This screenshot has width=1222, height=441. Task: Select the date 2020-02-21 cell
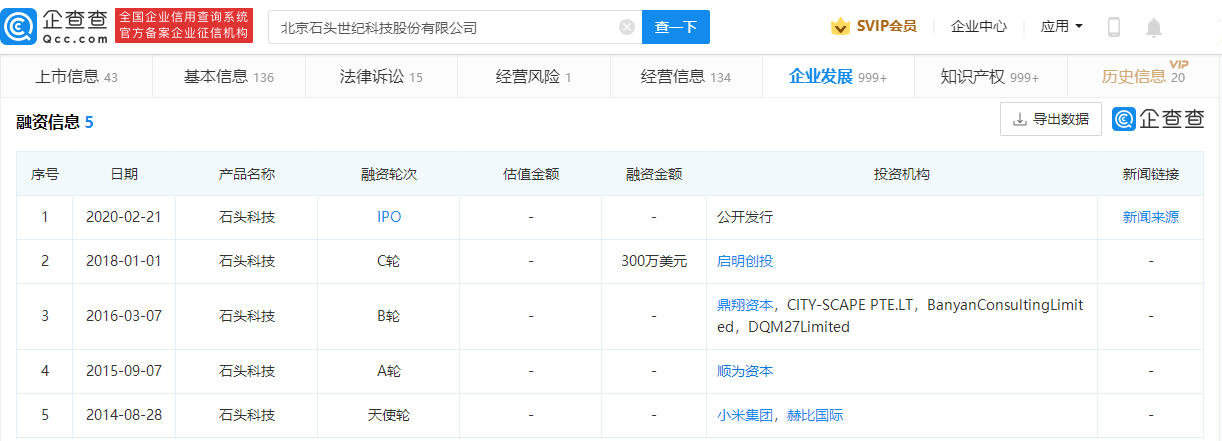[124, 217]
